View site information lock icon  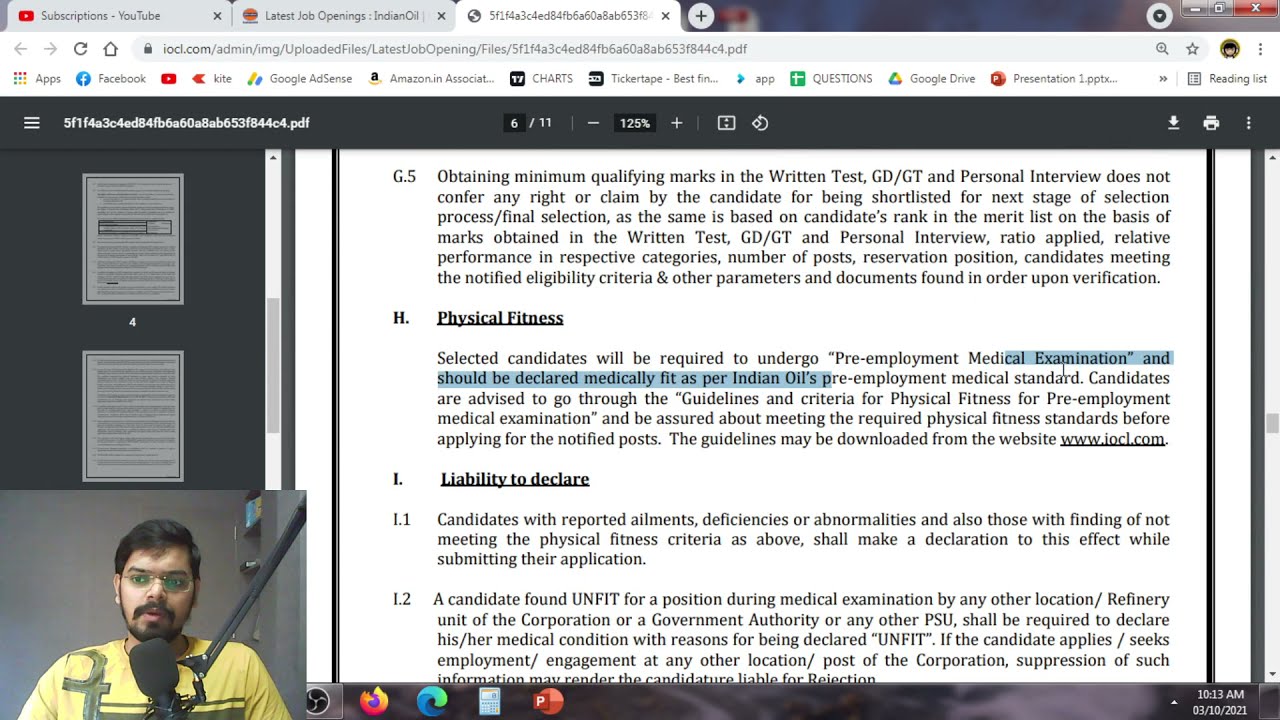coord(148,49)
